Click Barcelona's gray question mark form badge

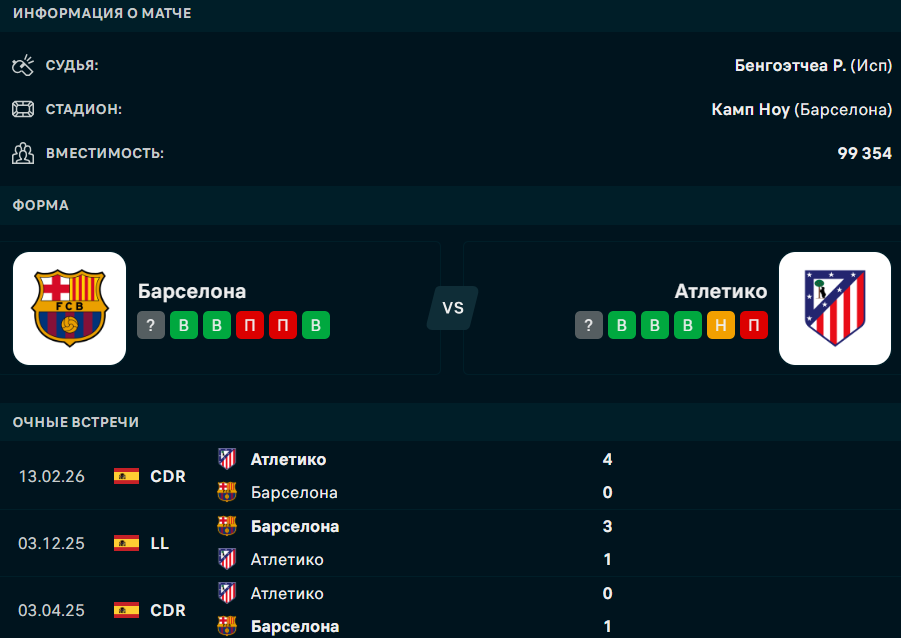(x=151, y=325)
